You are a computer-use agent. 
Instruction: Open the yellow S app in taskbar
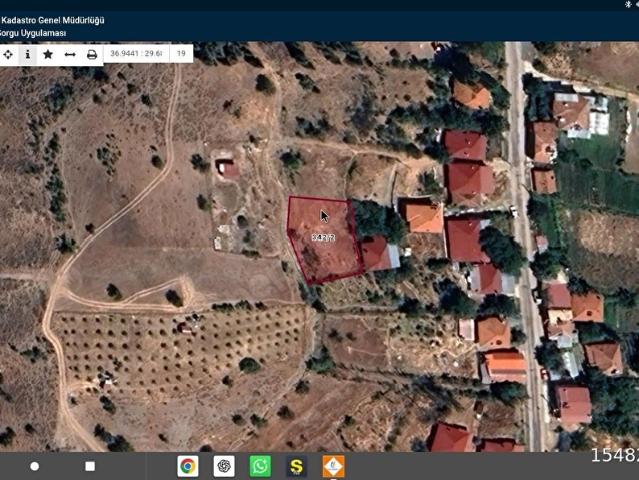(x=296, y=466)
